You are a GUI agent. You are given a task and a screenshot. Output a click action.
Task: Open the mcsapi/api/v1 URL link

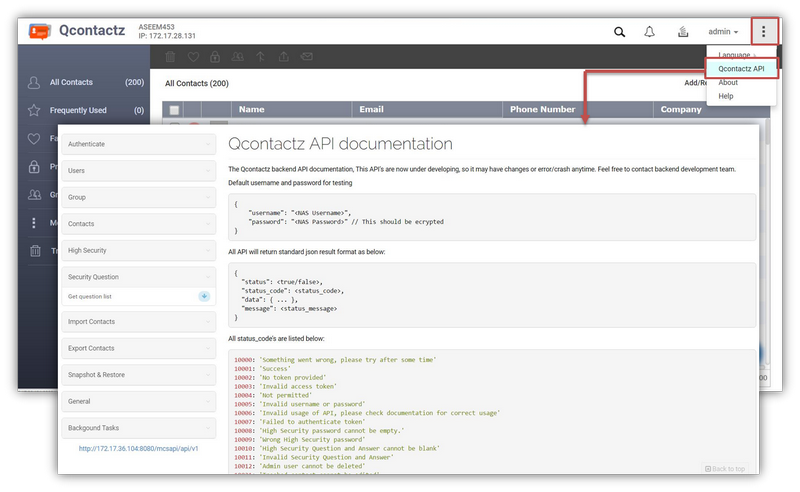coord(138,449)
